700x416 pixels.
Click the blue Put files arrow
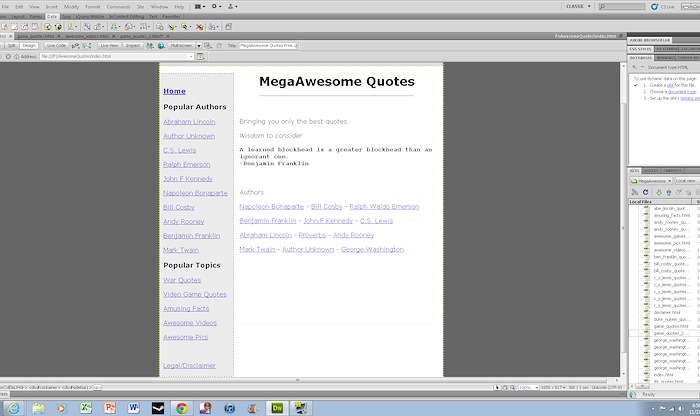pos(669,192)
